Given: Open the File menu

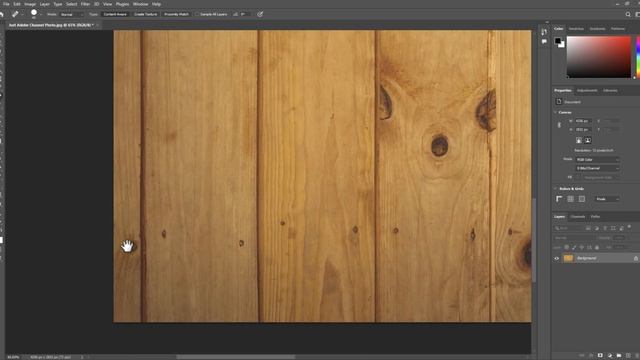Looking at the screenshot, I should point(6,4).
